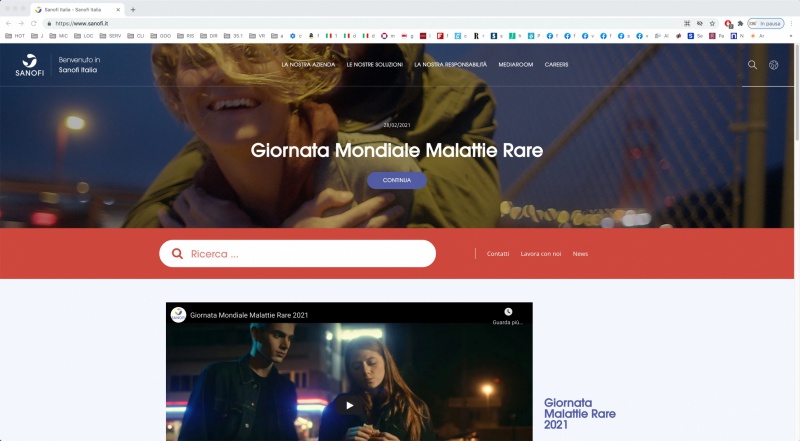Viewport: 800px width, 441px height.
Task: Click the Watch later clock icon on video
Action: coord(508,313)
